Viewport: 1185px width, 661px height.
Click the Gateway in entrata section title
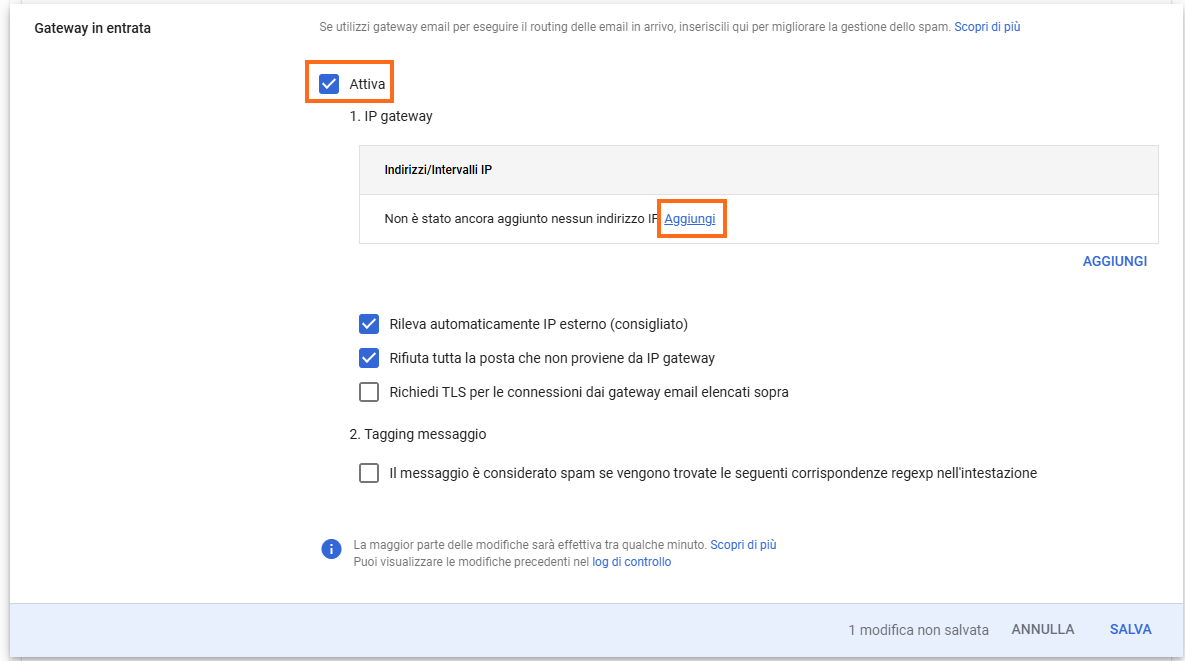click(93, 28)
